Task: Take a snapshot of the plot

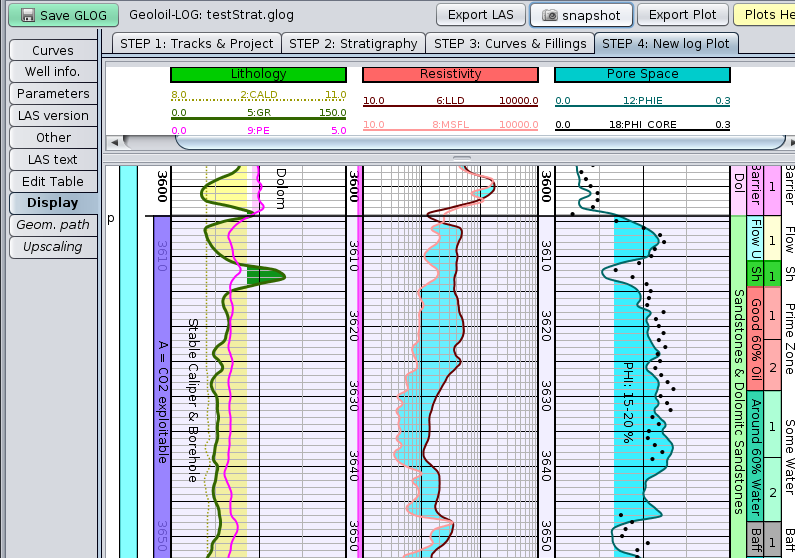Action: pos(581,15)
